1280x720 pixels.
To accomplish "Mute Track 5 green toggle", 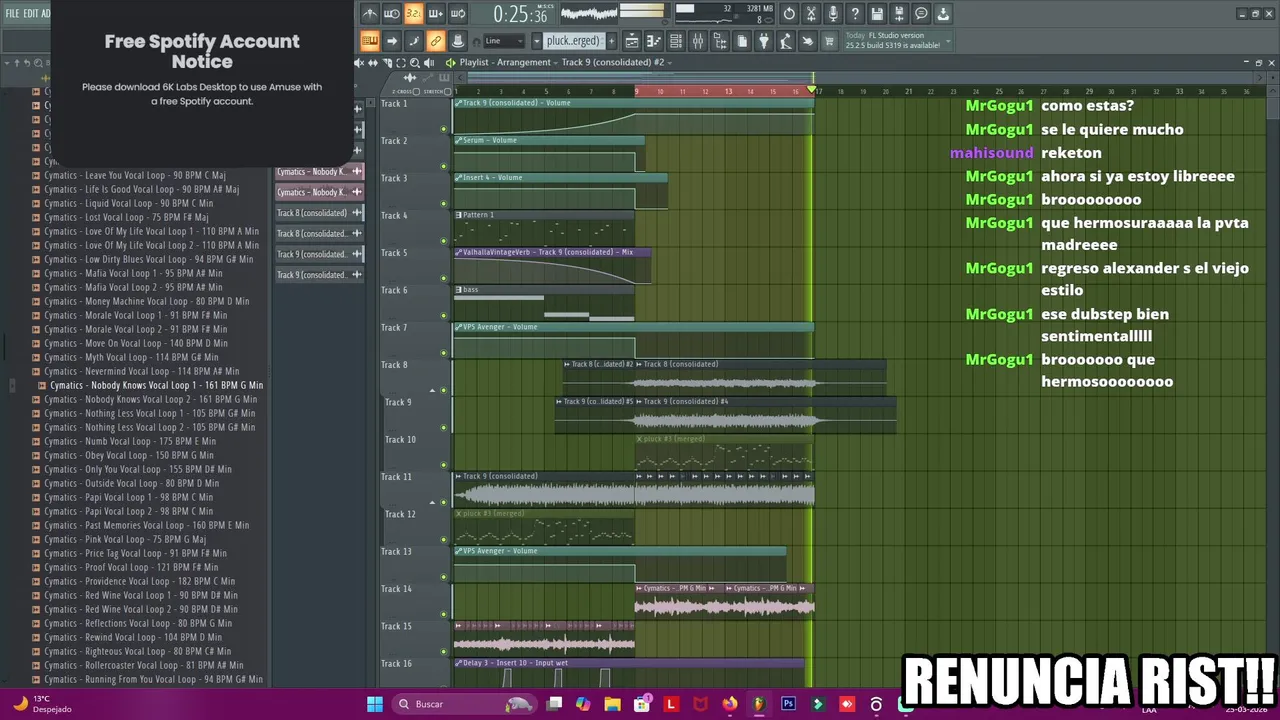I will point(444,278).
